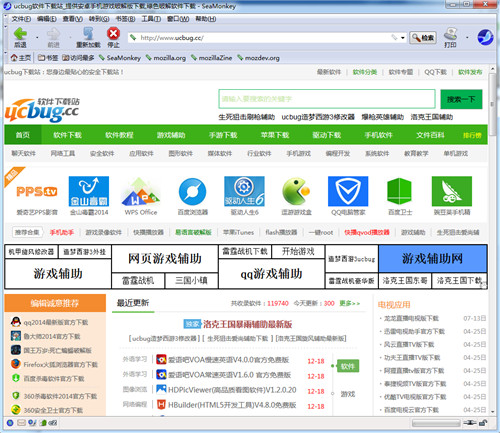
Task: Open the 帮助(H) menu
Action: click(x=206, y=19)
